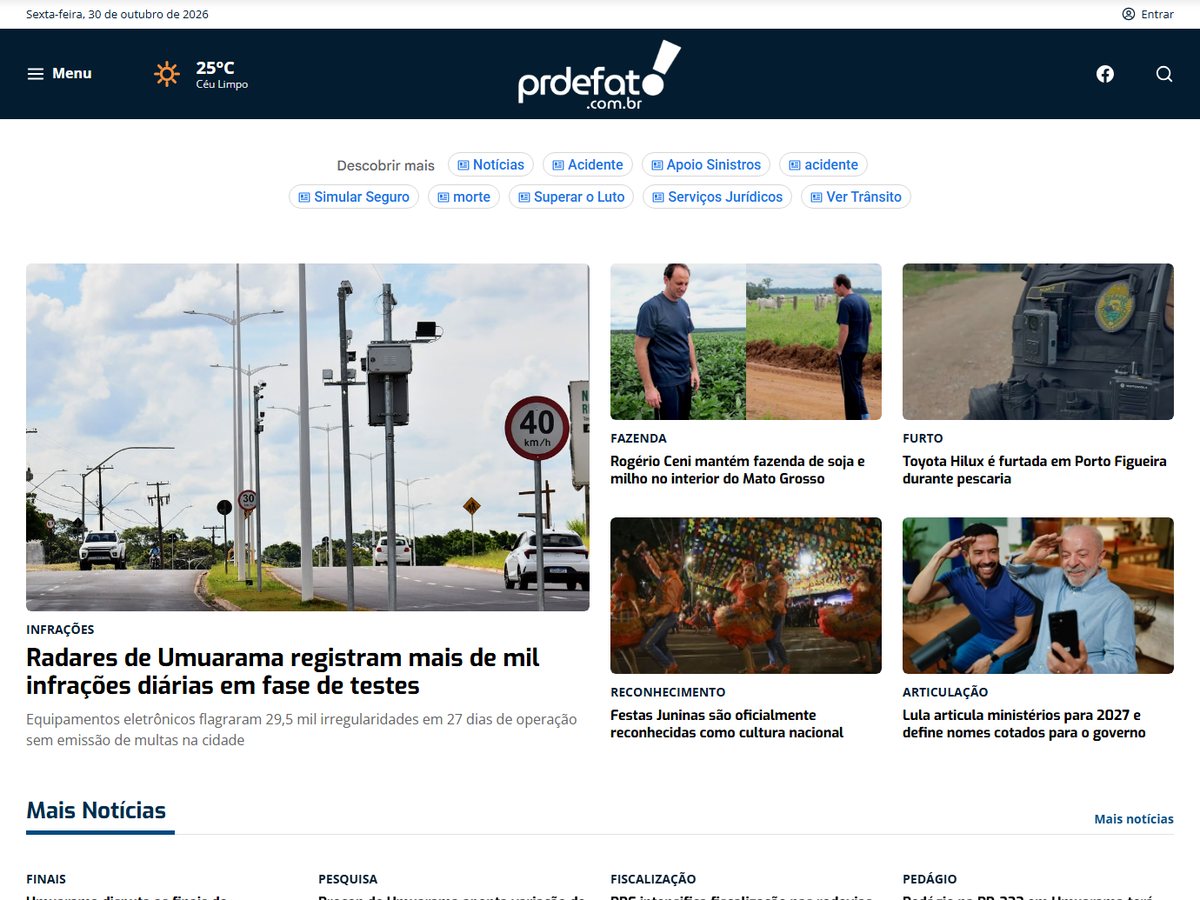Image resolution: width=1200 pixels, height=900 pixels.
Task: Click the FURTO category label
Action: click(x=923, y=438)
